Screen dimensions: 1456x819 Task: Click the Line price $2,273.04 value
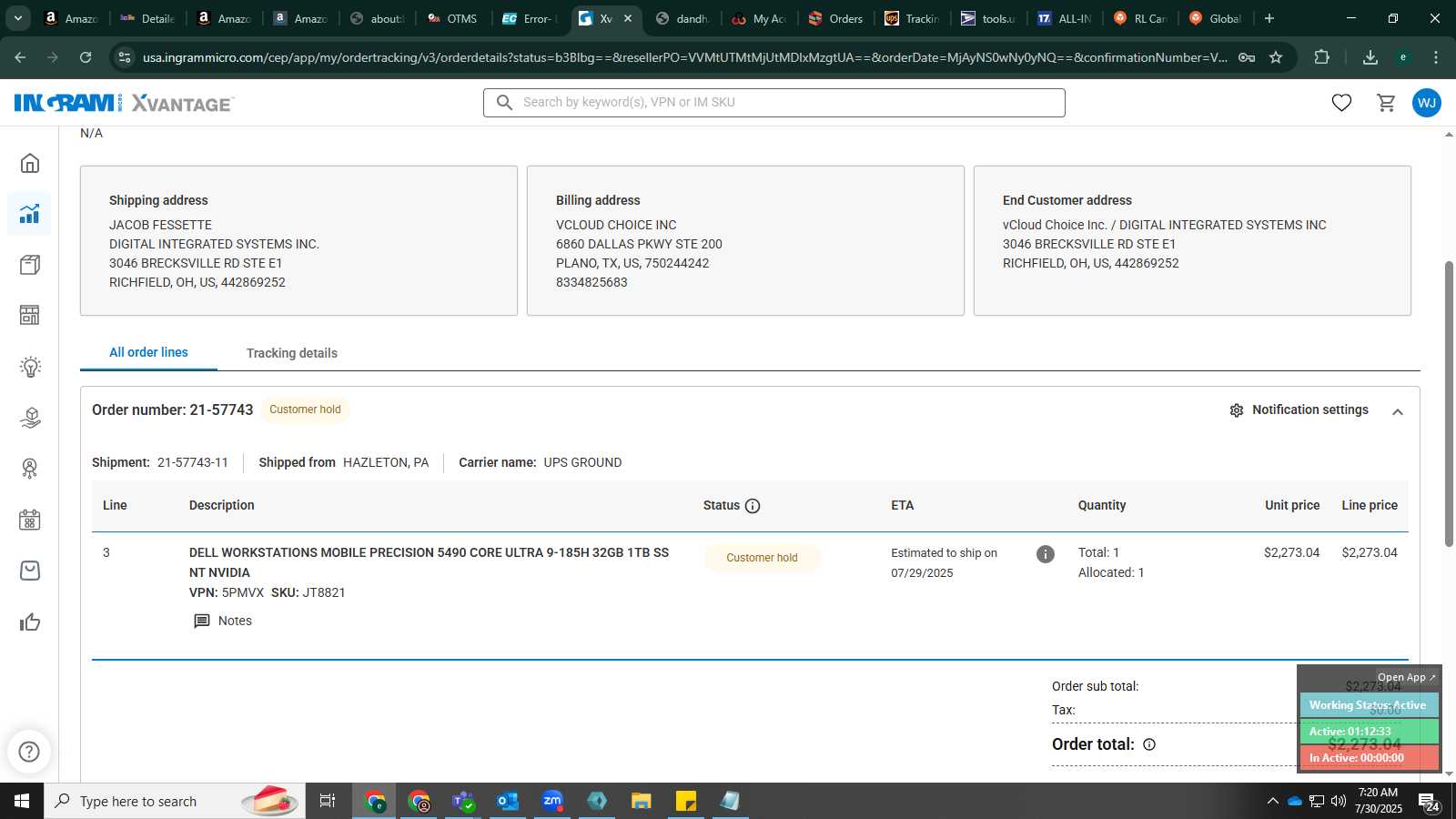1370,552
